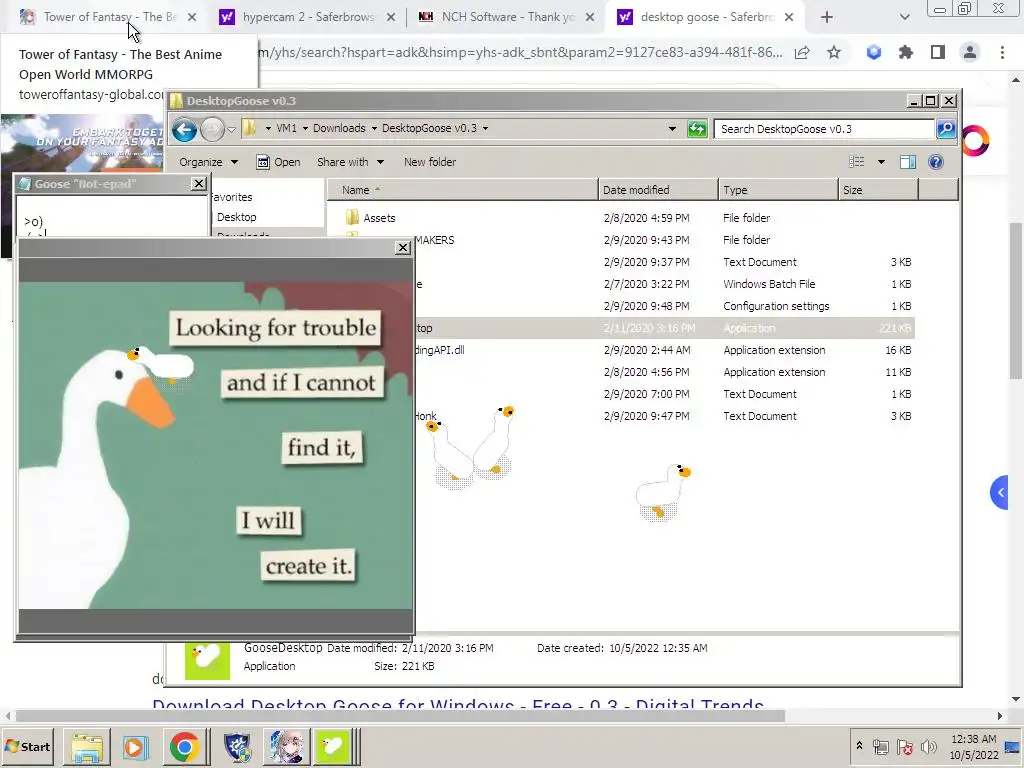
Task: Click Desktop in the Favorites pane
Action: (236, 217)
